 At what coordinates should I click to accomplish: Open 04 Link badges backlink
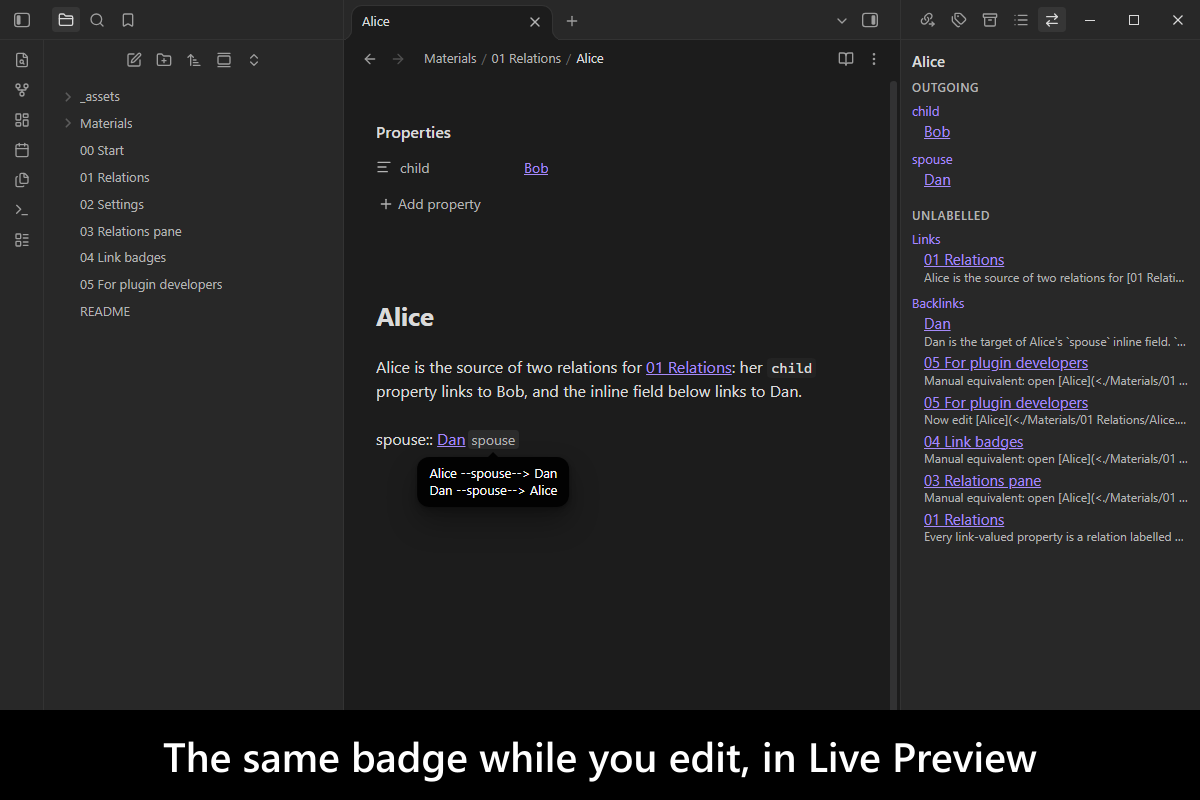[973, 442]
